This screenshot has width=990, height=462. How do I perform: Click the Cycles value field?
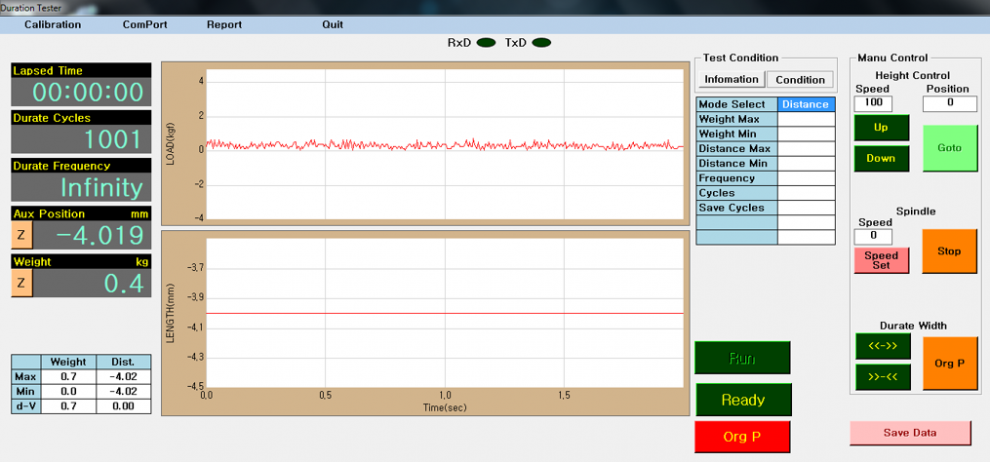click(x=806, y=193)
